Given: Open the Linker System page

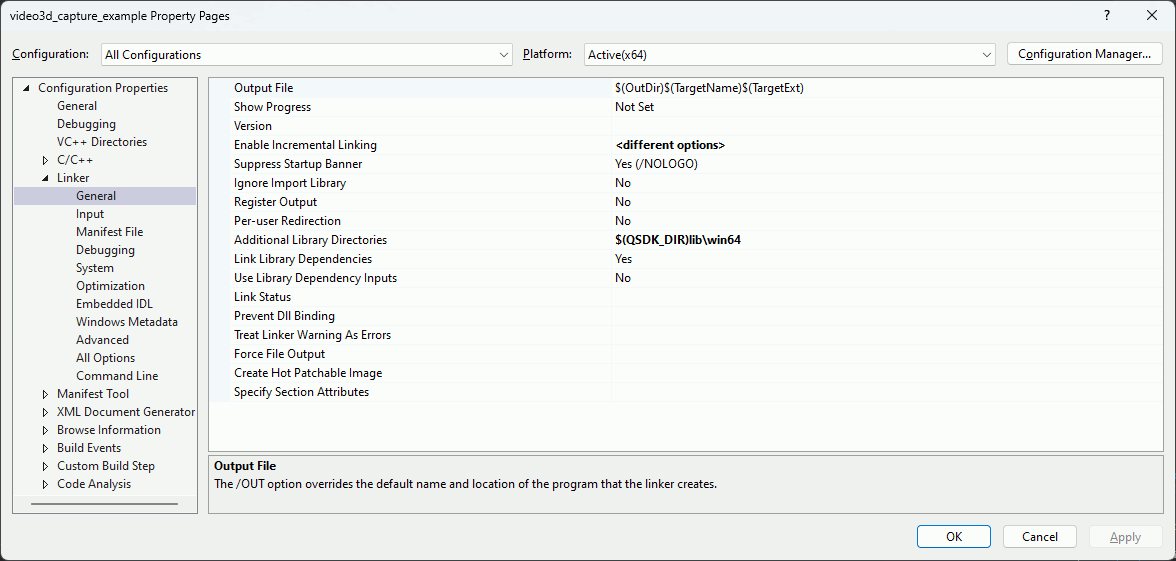Looking at the screenshot, I should pos(94,268).
